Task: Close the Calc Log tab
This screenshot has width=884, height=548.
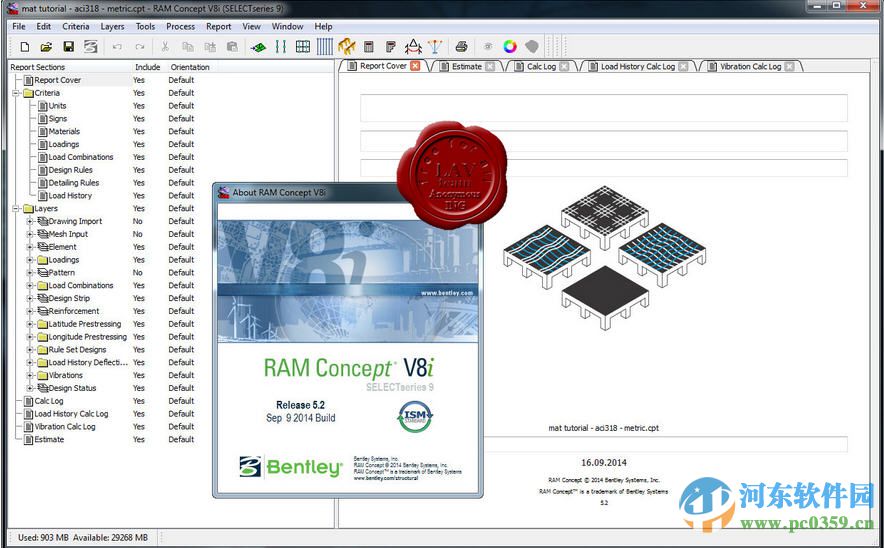Action: pos(564,67)
